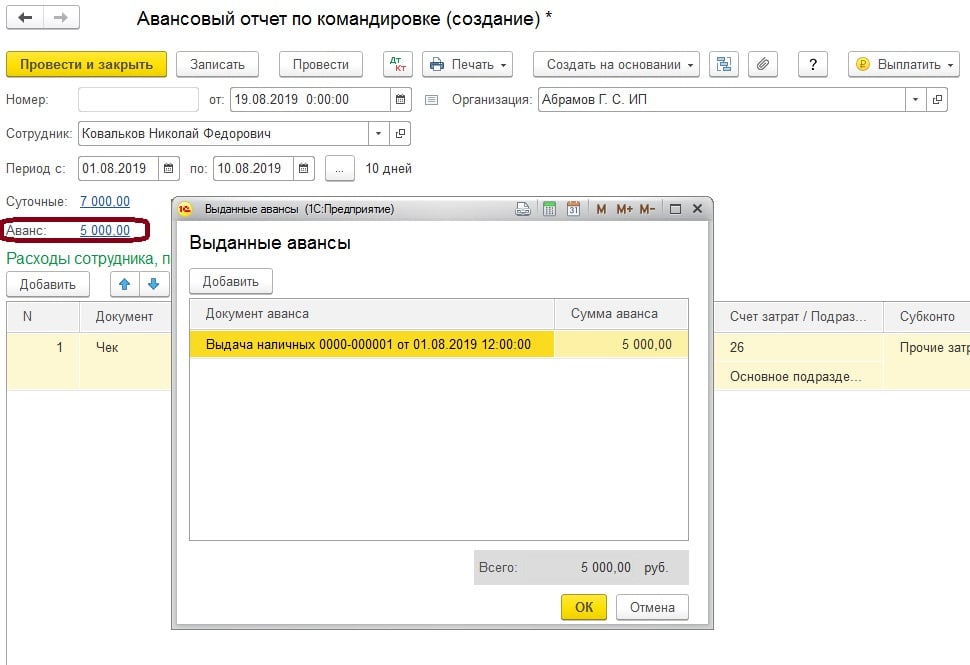Open the Организация dropdown list arrow
Screen dimensions: 970x665
tap(915, 100)
